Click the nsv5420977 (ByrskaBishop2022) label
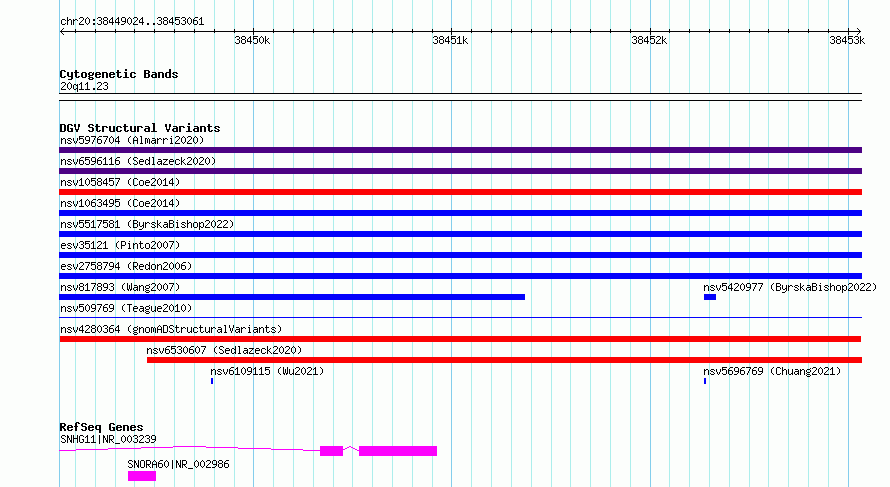890x487 pixels. 790,287
